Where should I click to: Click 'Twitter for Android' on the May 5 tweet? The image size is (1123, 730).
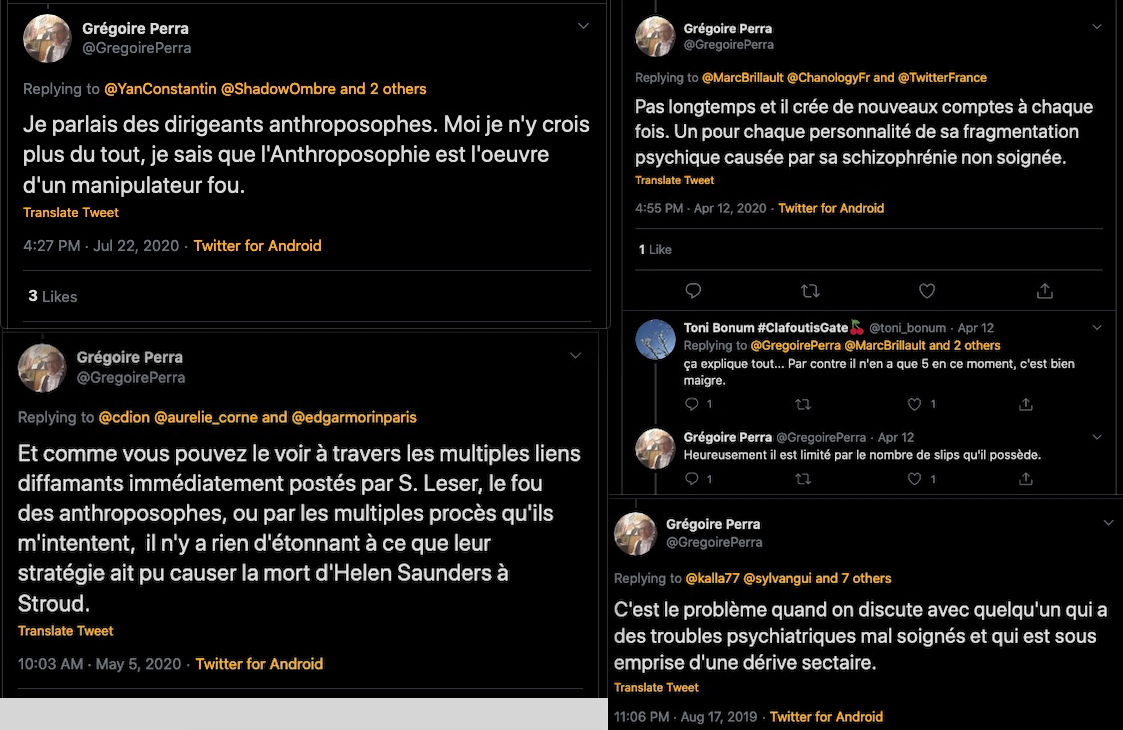(x=259, y=664)
